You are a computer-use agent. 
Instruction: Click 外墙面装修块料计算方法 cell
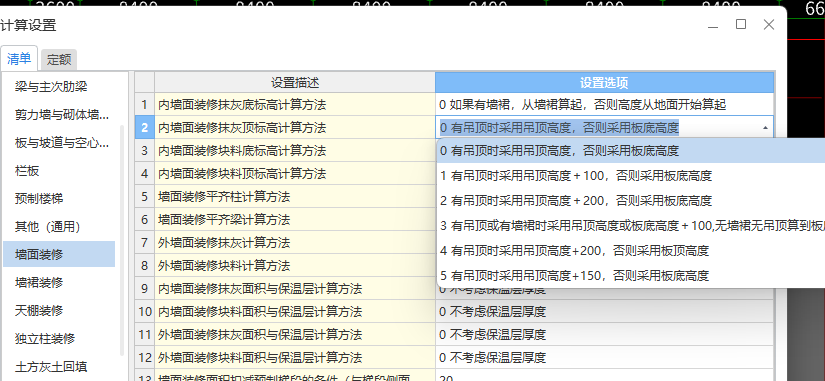click(295, 266)
